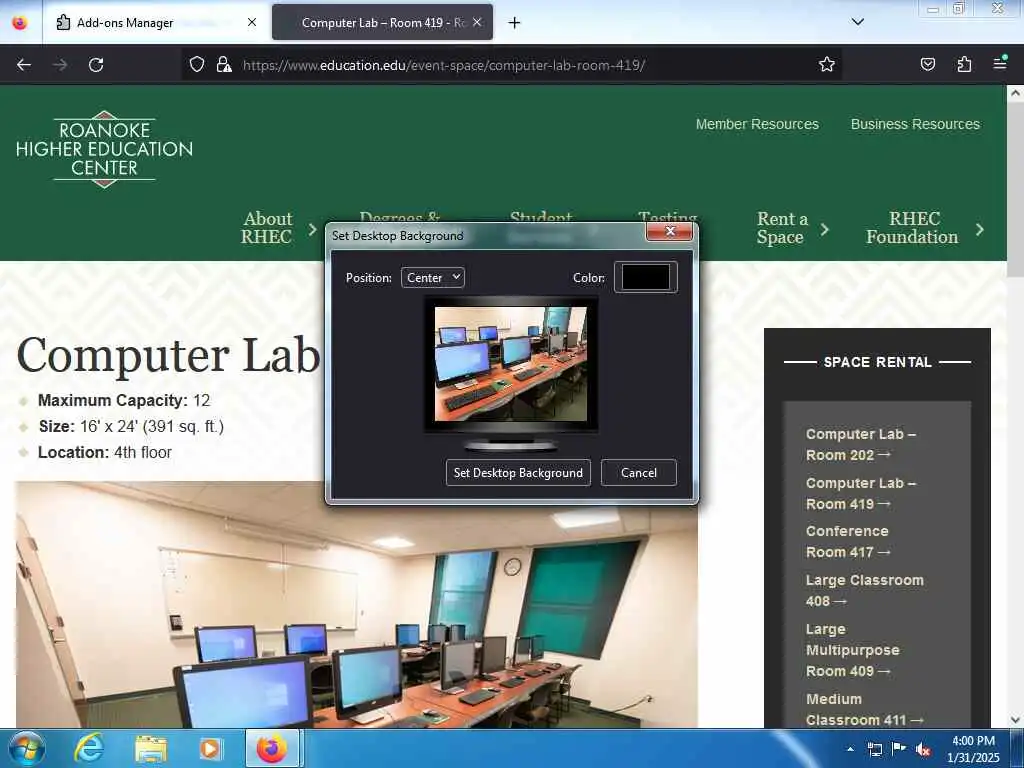Viewport: 1024px width, 768px height.
Task: Click the Set Desktop Background button
Action: [x=518, y=473]
